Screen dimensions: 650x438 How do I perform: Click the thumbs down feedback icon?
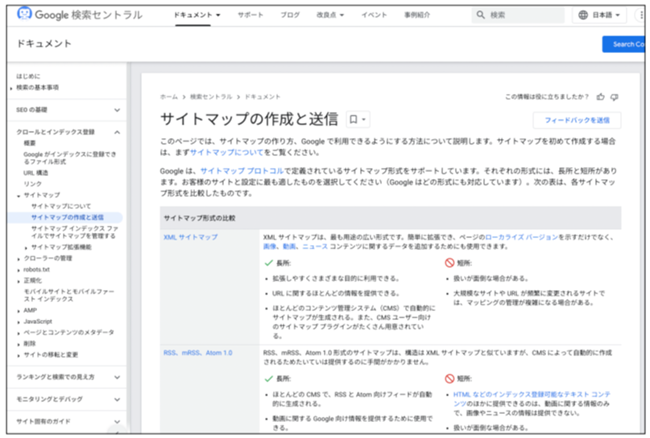[614, 97]
